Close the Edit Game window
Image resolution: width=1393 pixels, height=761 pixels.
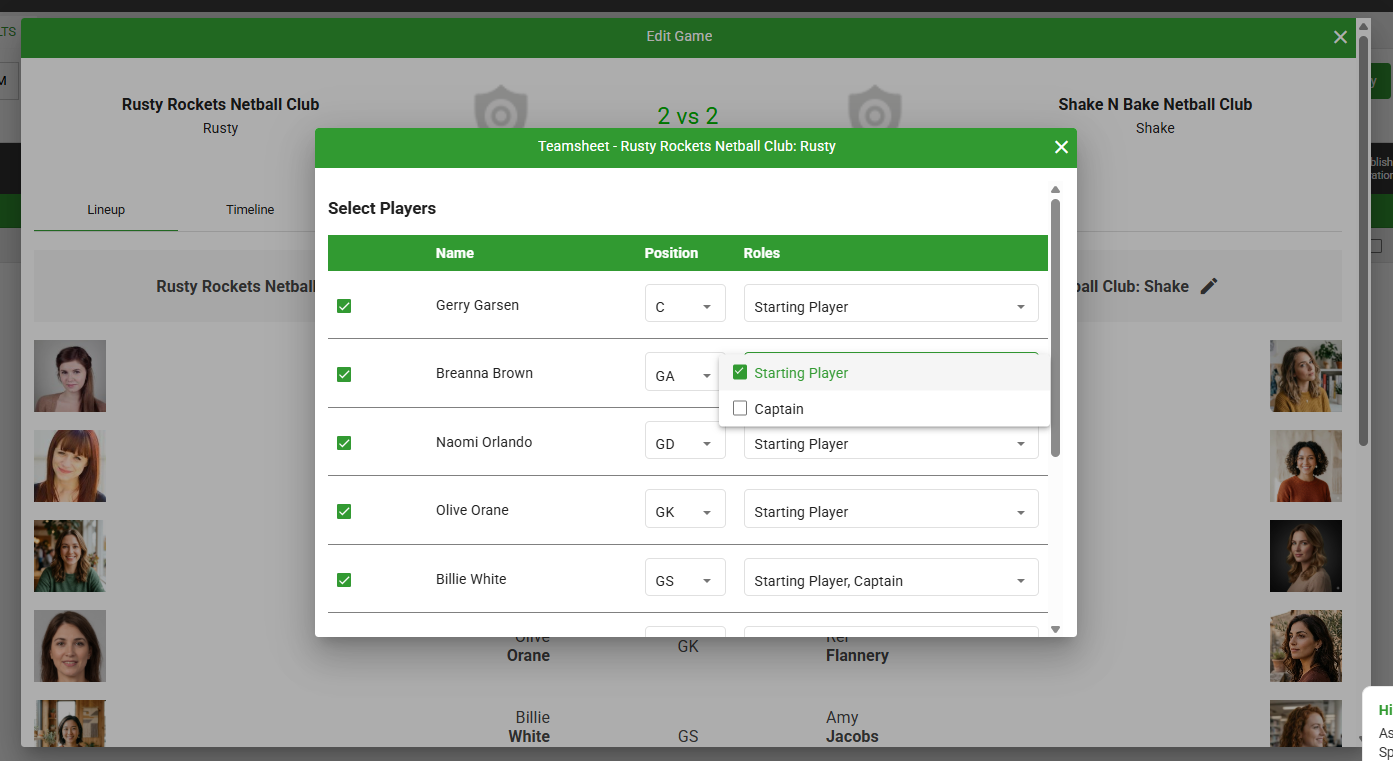point(1340,37)
